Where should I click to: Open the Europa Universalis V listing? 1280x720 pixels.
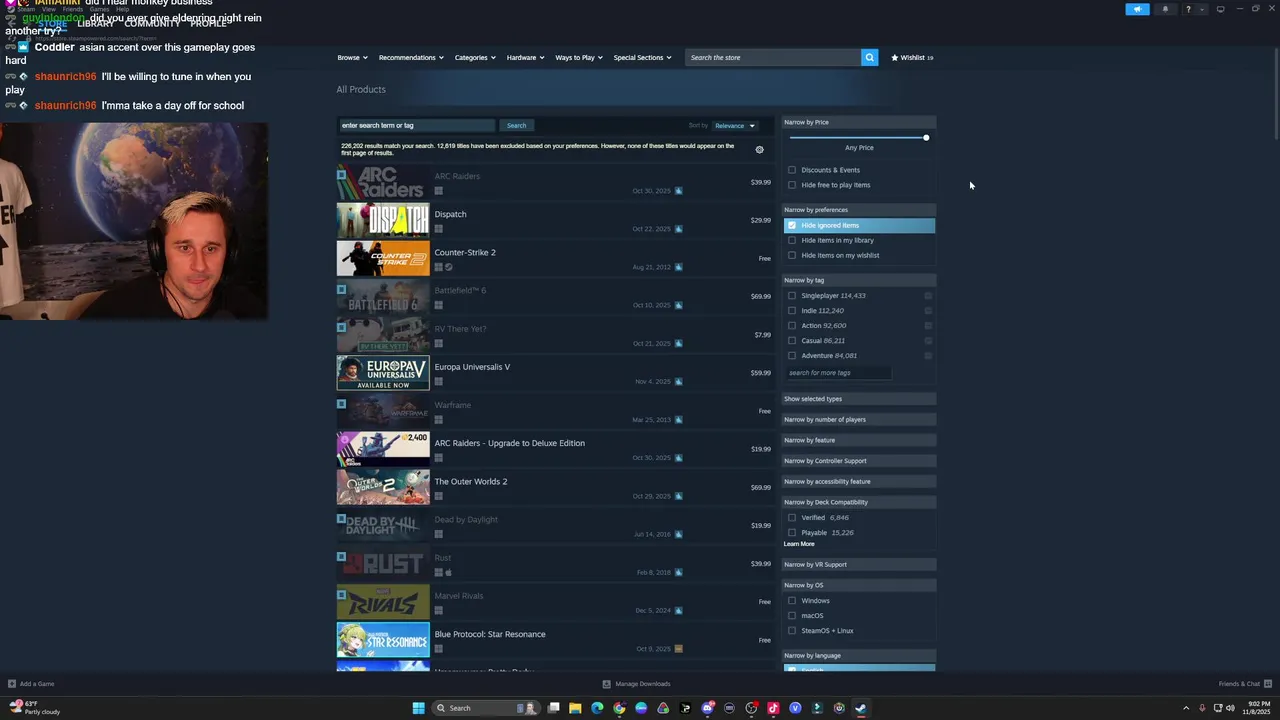(555, 373)
